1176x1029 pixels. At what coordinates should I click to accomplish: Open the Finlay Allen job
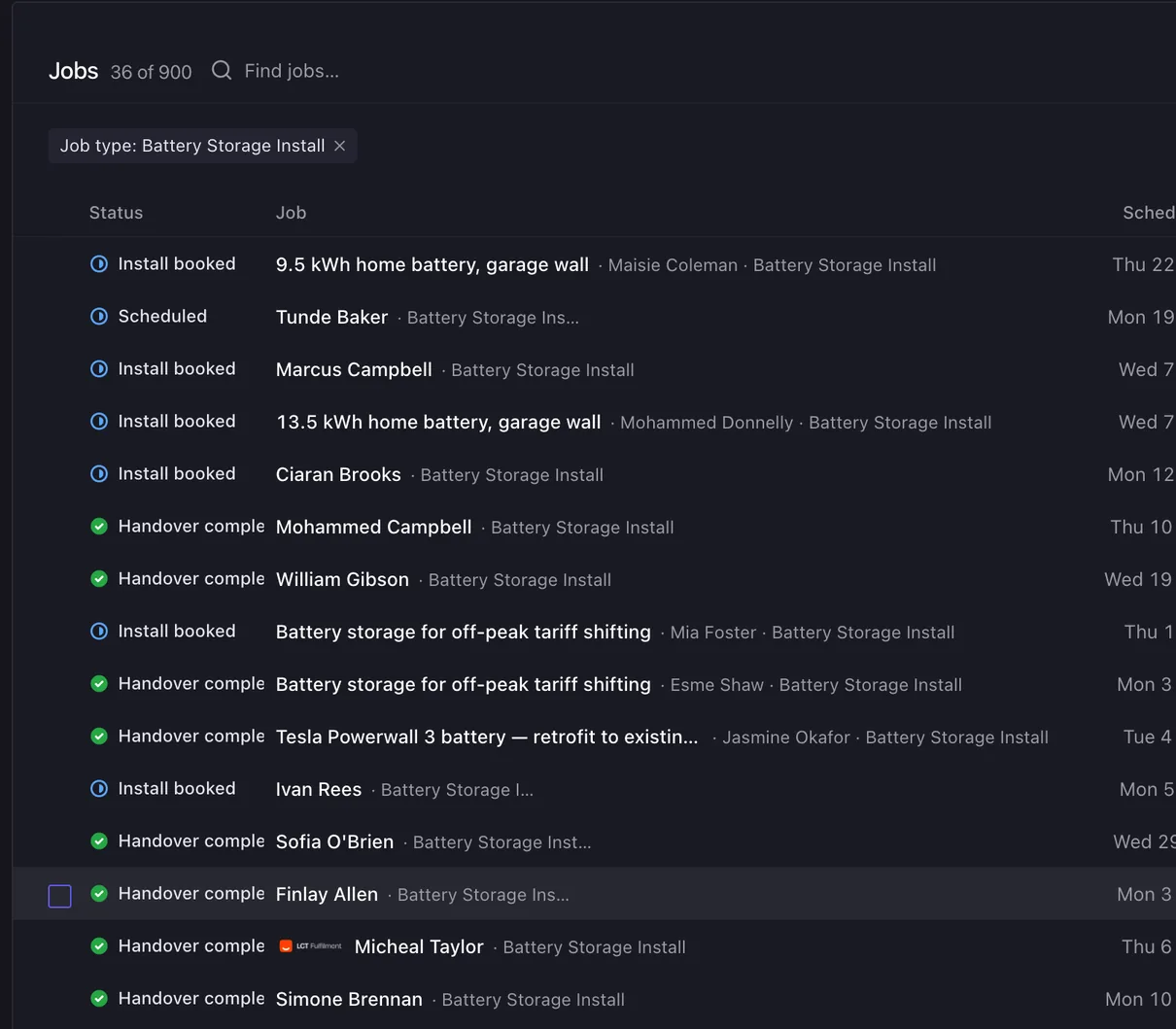(x=327, y=895)
